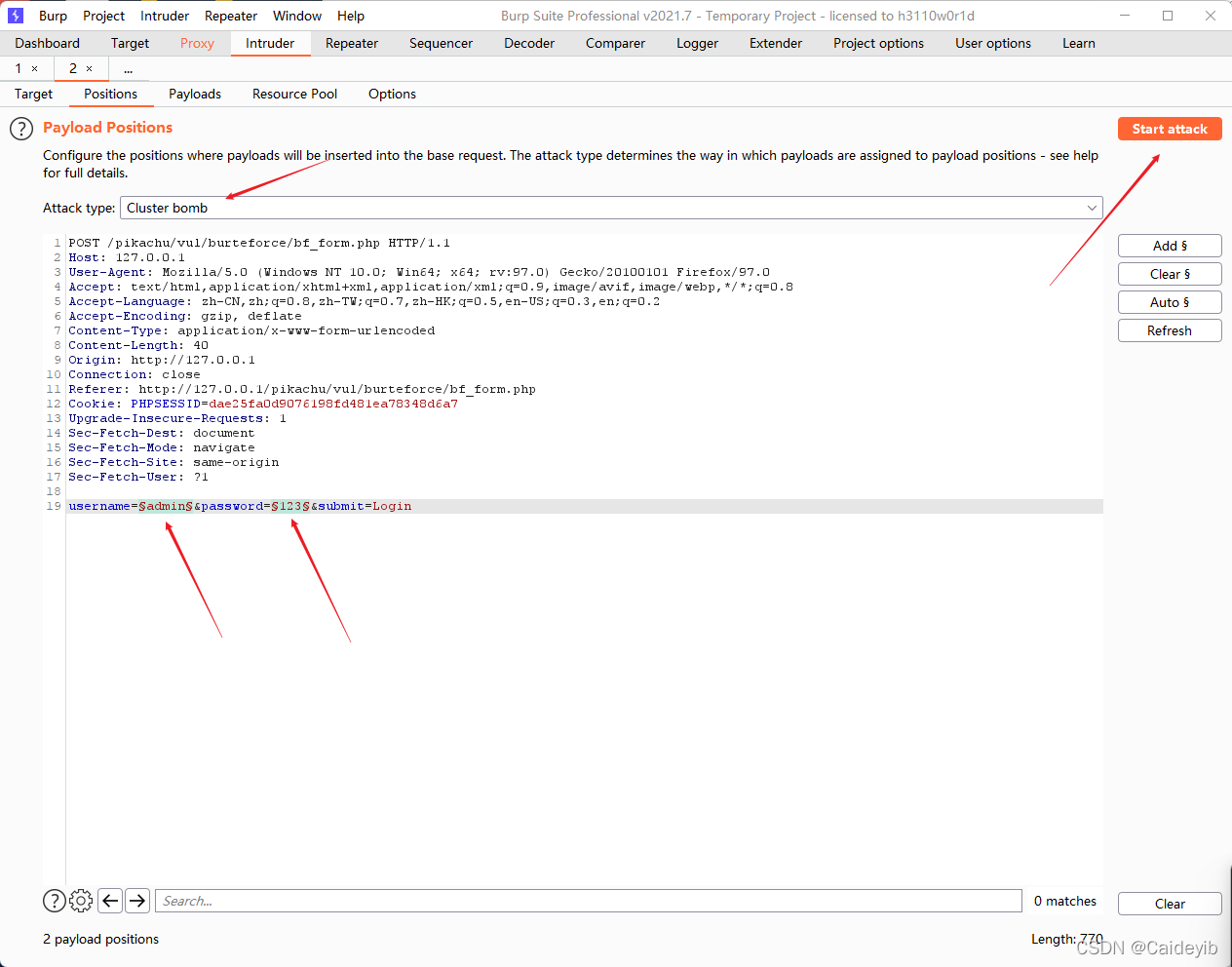Open the Burp menu
The height and width of the screenshot is (967, 1232).
(x=53, y=16)
